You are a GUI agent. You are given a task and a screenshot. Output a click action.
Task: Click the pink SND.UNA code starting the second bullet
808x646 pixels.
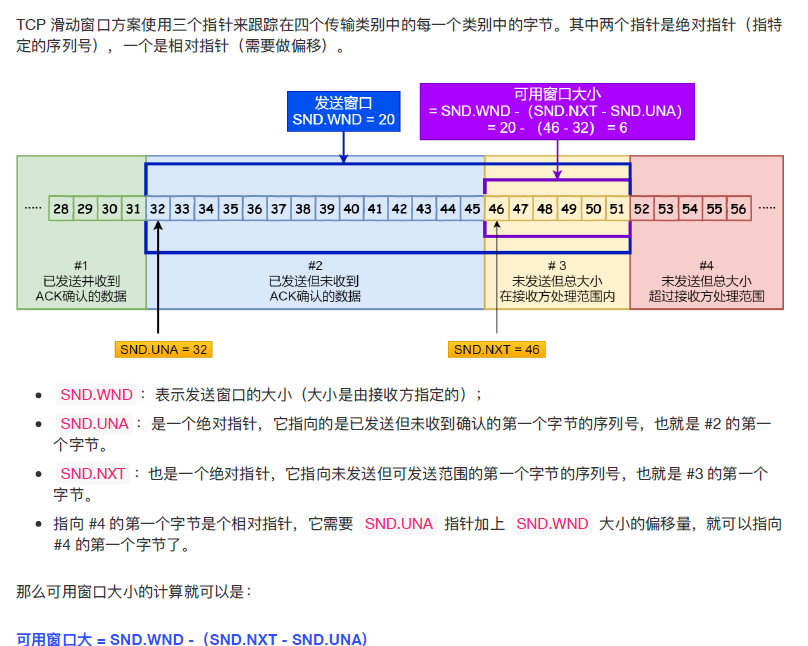coord(94,423)
